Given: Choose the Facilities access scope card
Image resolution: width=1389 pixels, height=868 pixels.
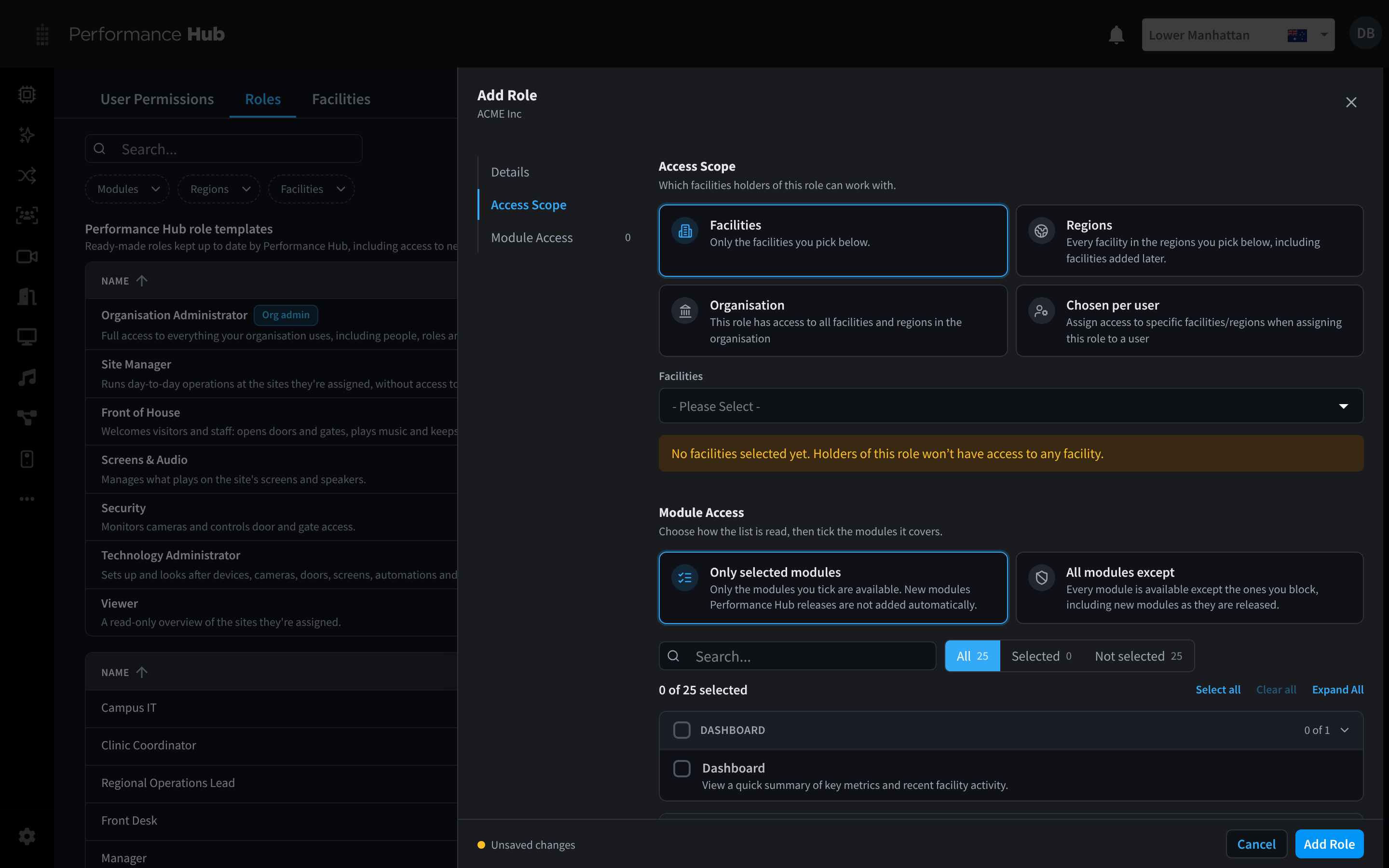Looking at the screenshot, I should (x=833, y=241).
